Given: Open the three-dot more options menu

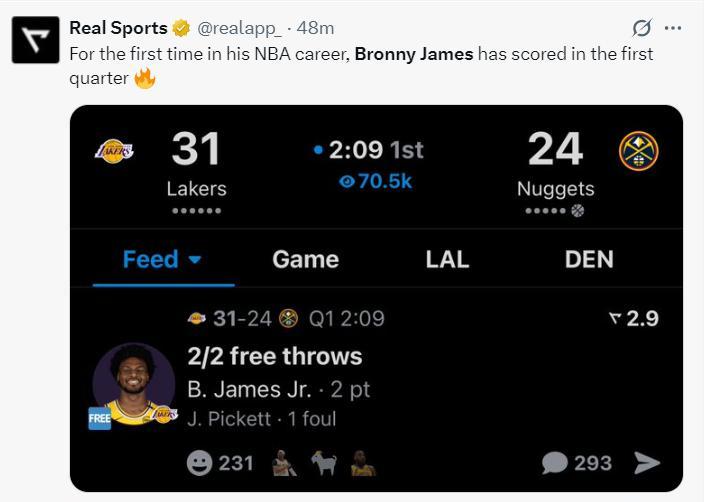Looking at the screenshot, I should pyautogui.click(x=673, y=28).
